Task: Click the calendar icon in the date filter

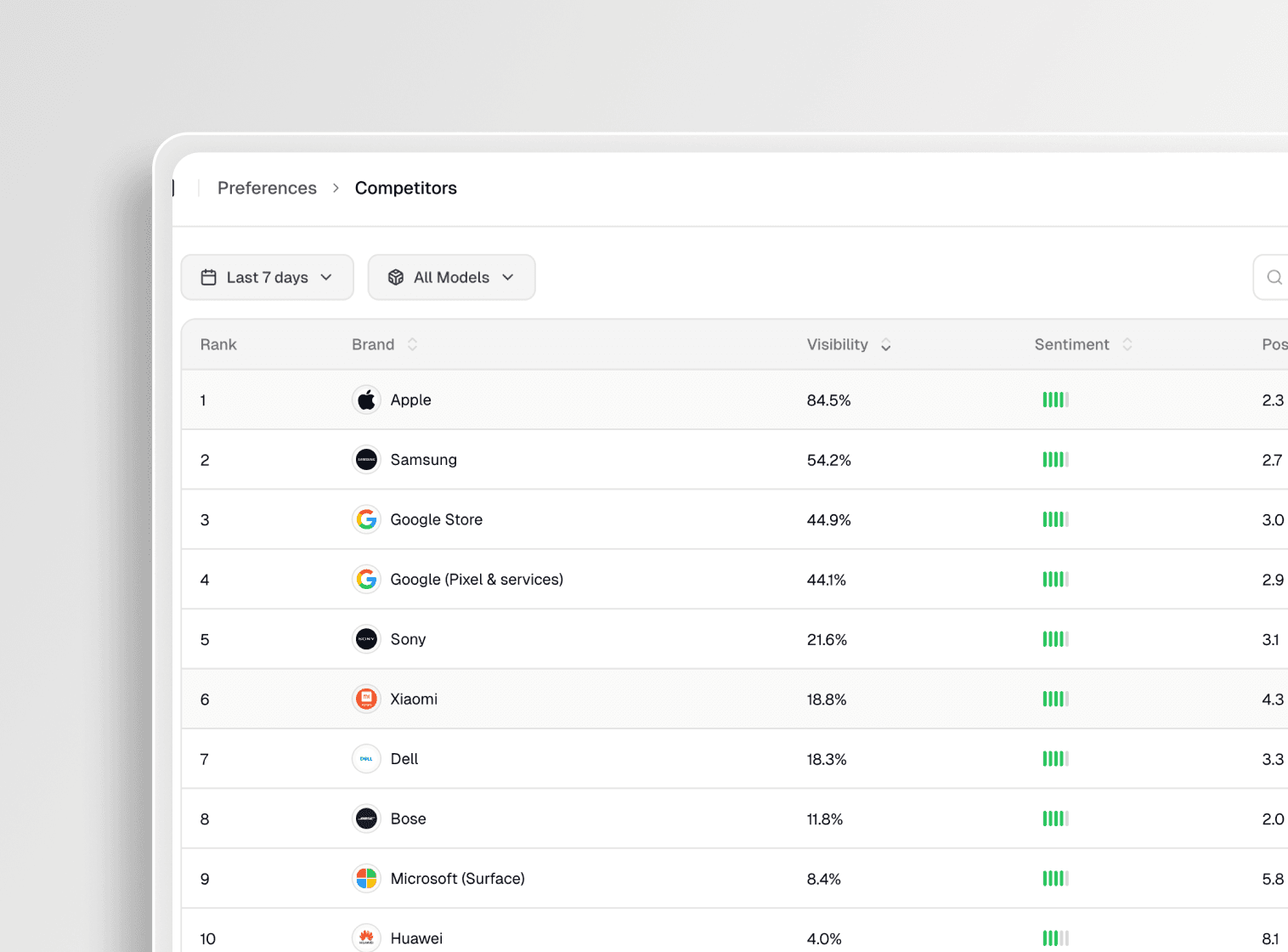Action: [x=208, y=276]
